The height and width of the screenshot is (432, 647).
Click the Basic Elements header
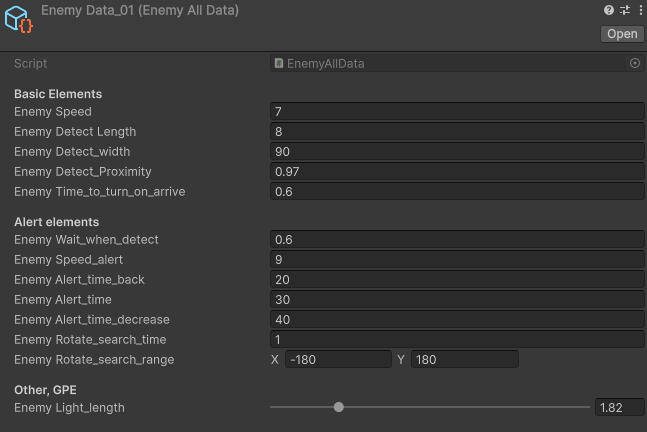(x=58, y=94)
